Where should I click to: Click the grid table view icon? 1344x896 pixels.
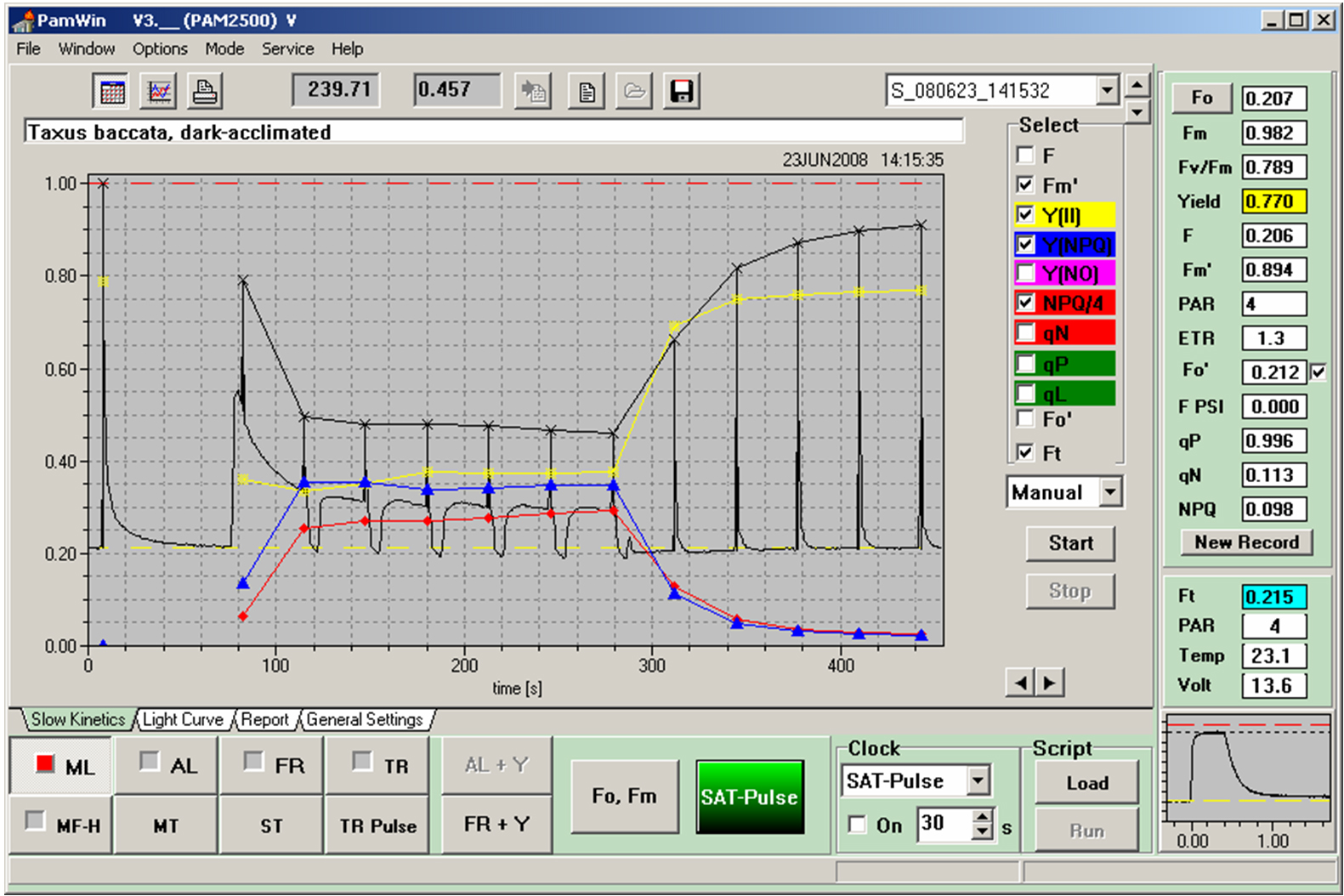112,91
